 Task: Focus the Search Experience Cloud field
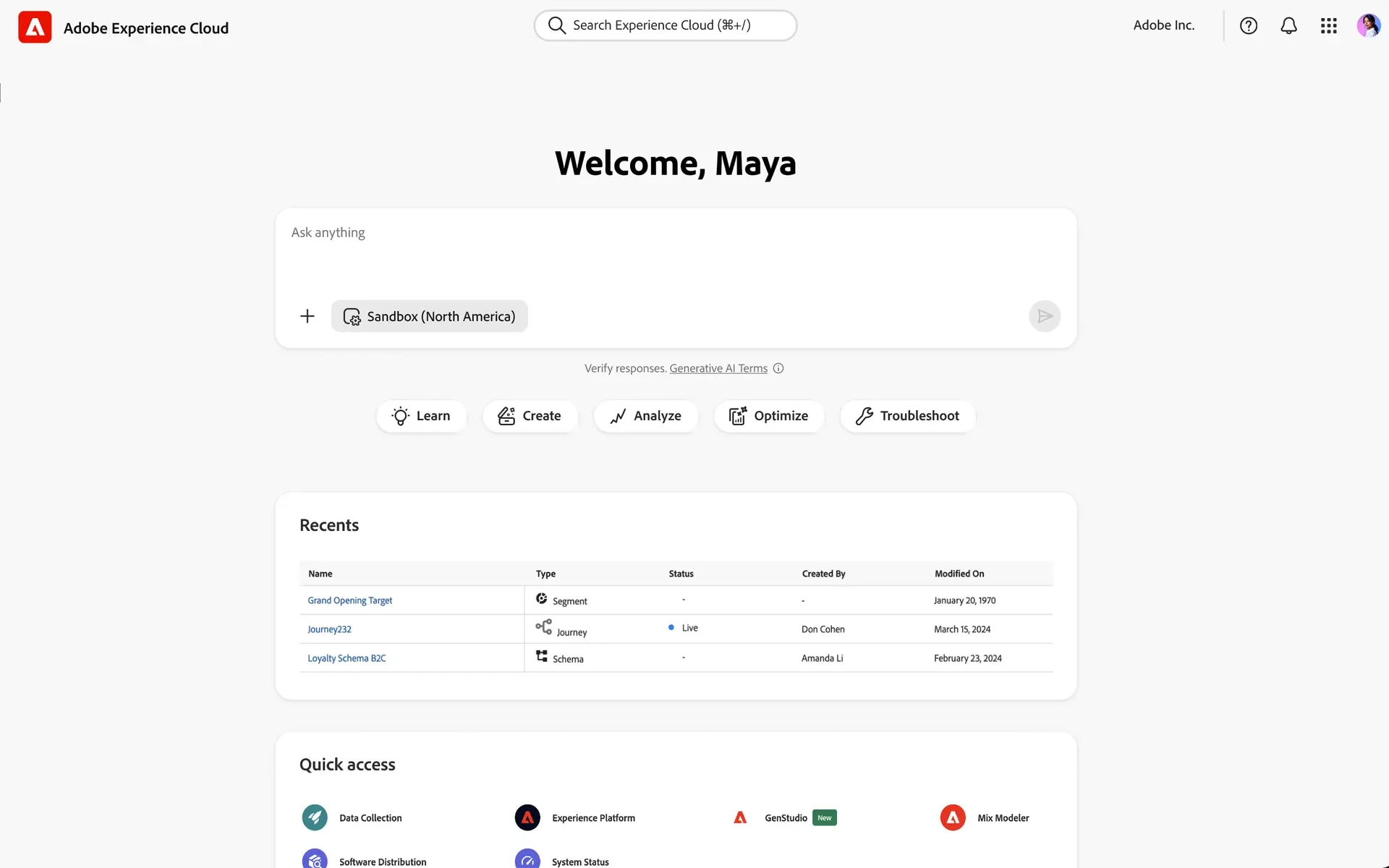666,25
